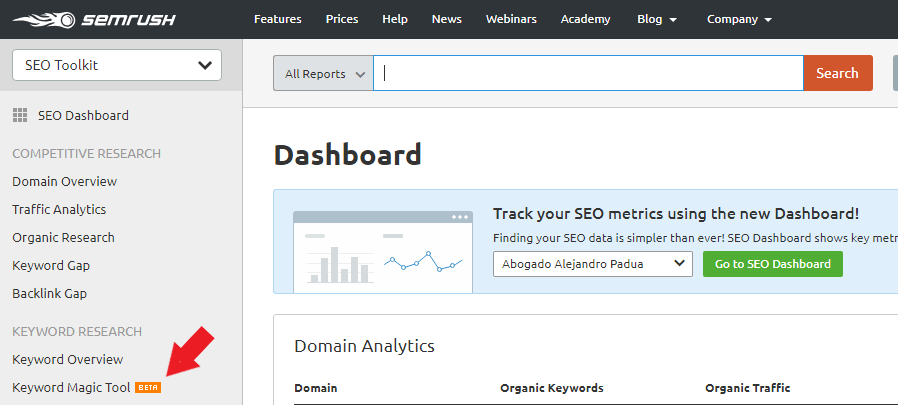Expand the Blog menu

[657, 19]
